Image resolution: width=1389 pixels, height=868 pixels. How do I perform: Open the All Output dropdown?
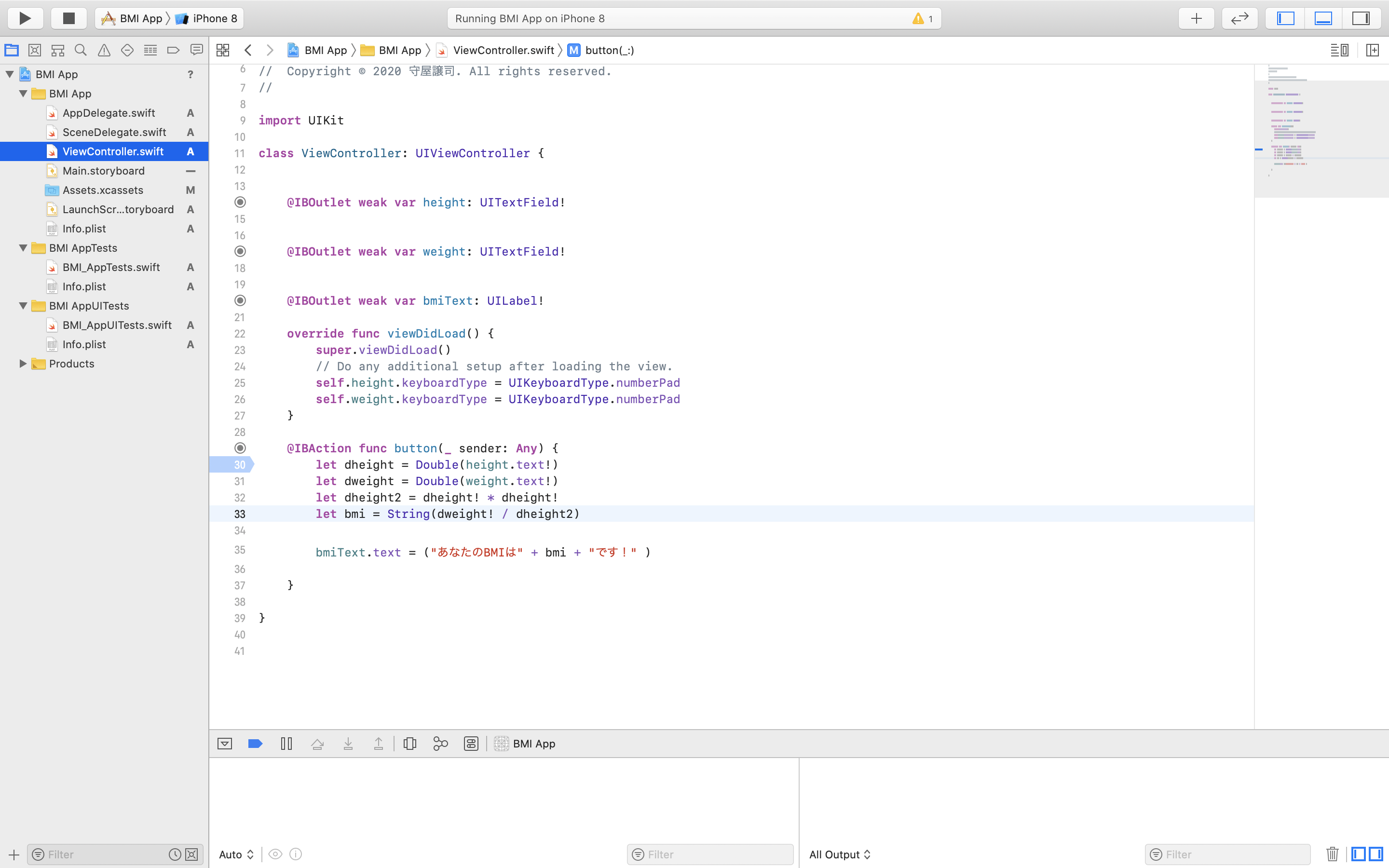[840, 854]
